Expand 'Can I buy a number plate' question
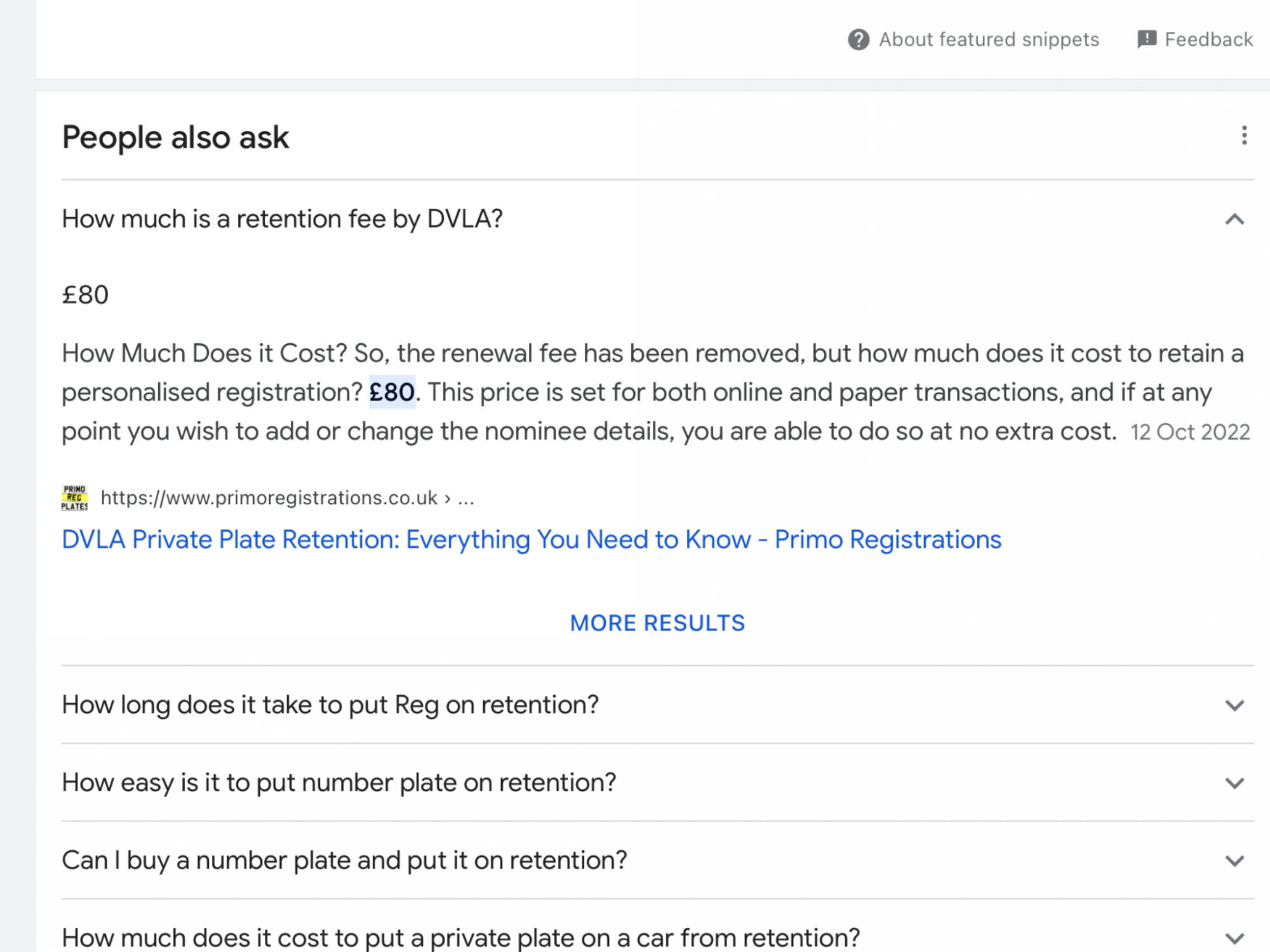Screen dimensions: 1270x952 pos(344,861)
